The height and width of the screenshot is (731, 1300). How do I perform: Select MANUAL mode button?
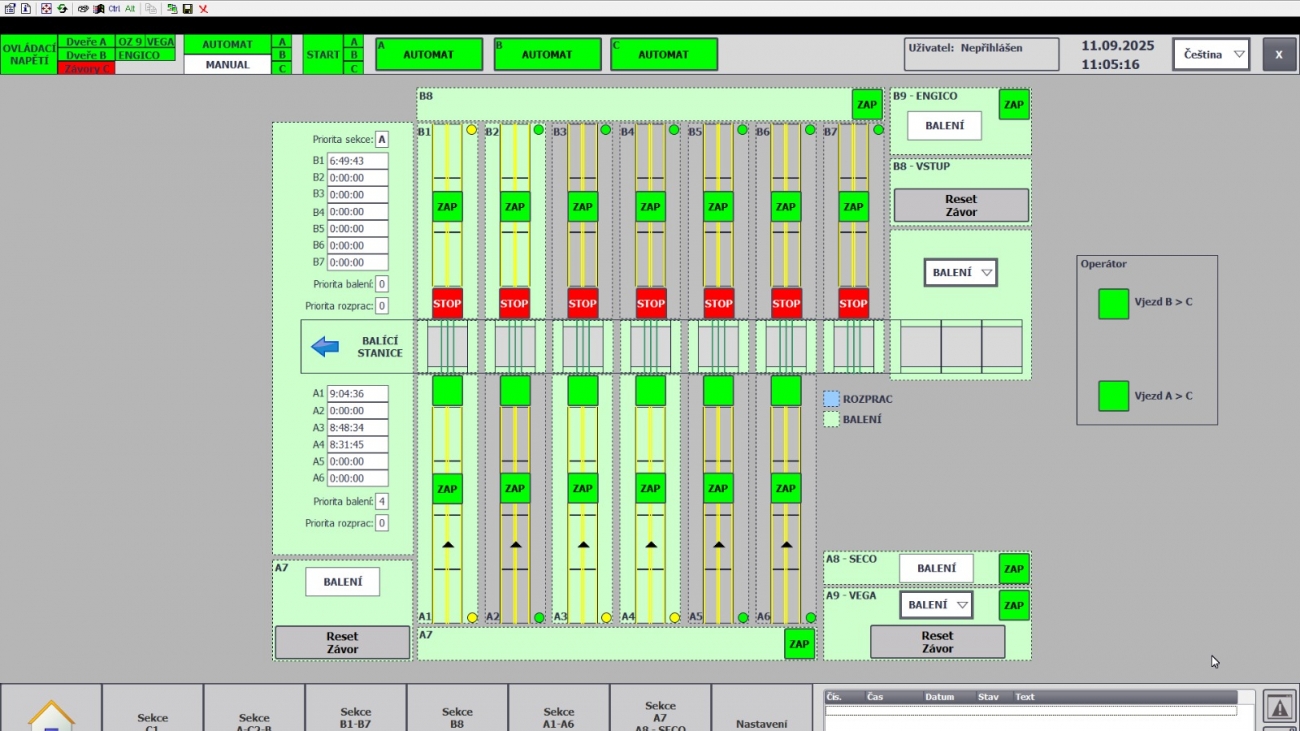[227, 65]
